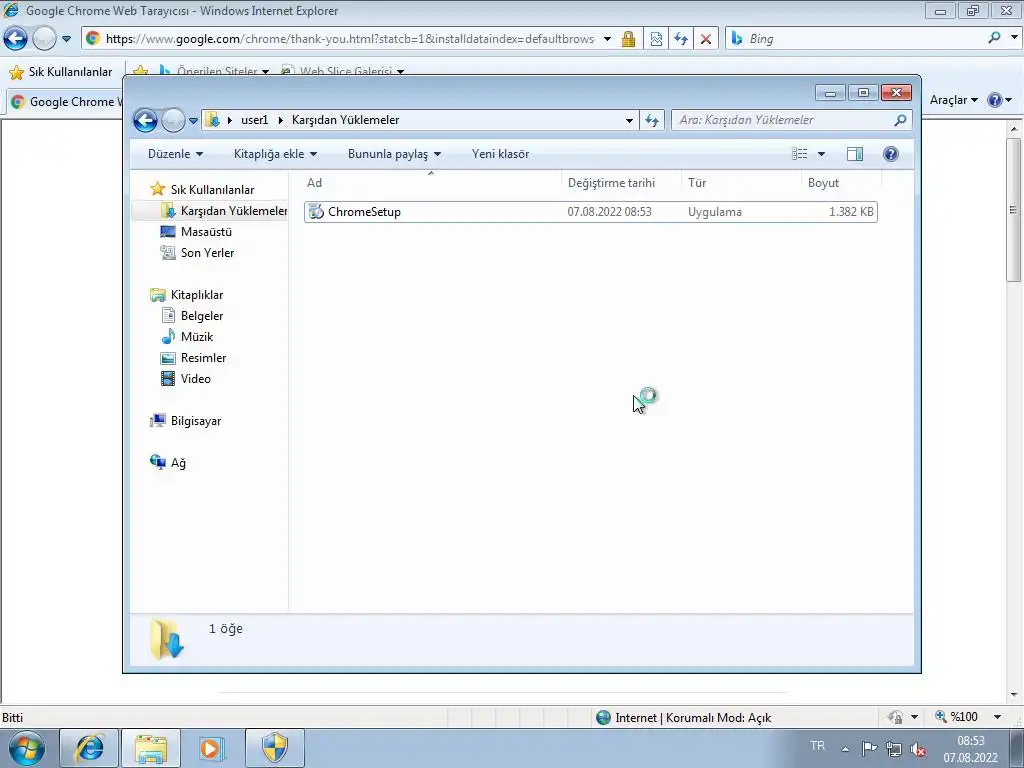The image size is (1024, 768).
Task: Click the Yeni klasör button
Action: tap(500, 154)
